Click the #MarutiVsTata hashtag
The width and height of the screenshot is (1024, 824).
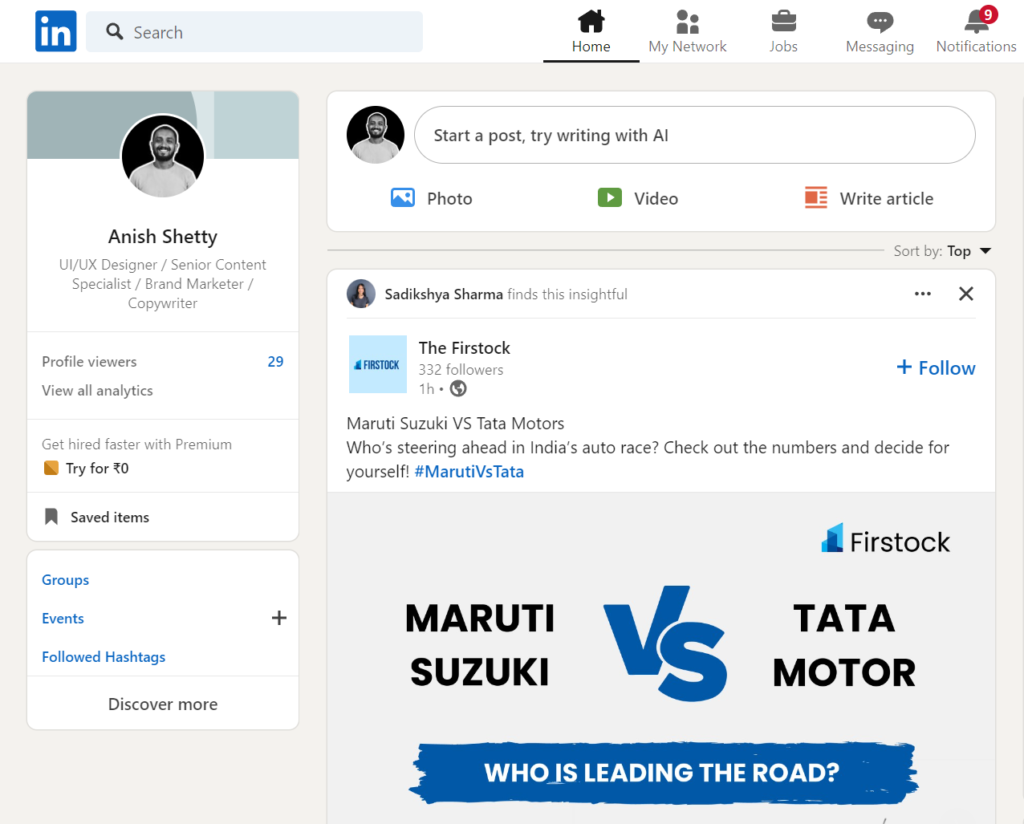469,471
